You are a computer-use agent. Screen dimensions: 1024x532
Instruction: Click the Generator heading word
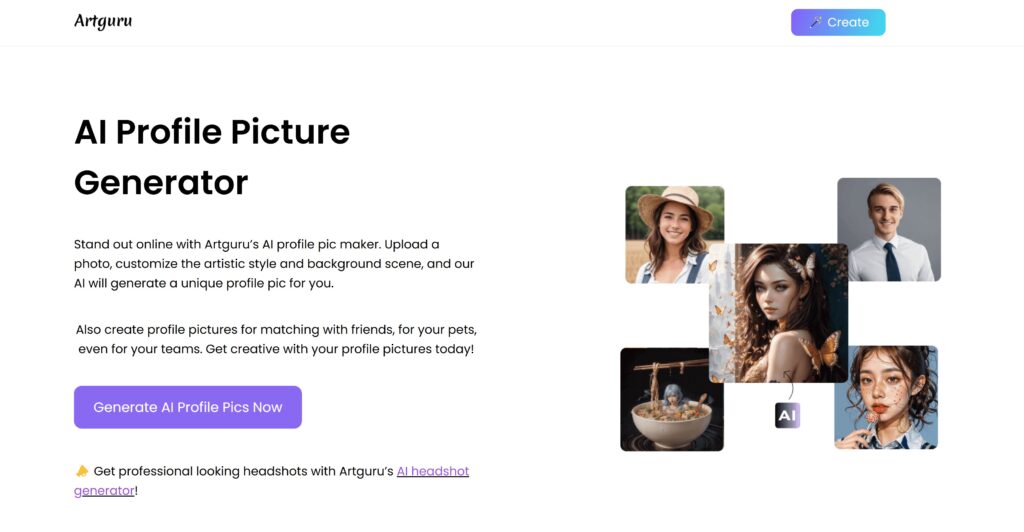point(161,183)
